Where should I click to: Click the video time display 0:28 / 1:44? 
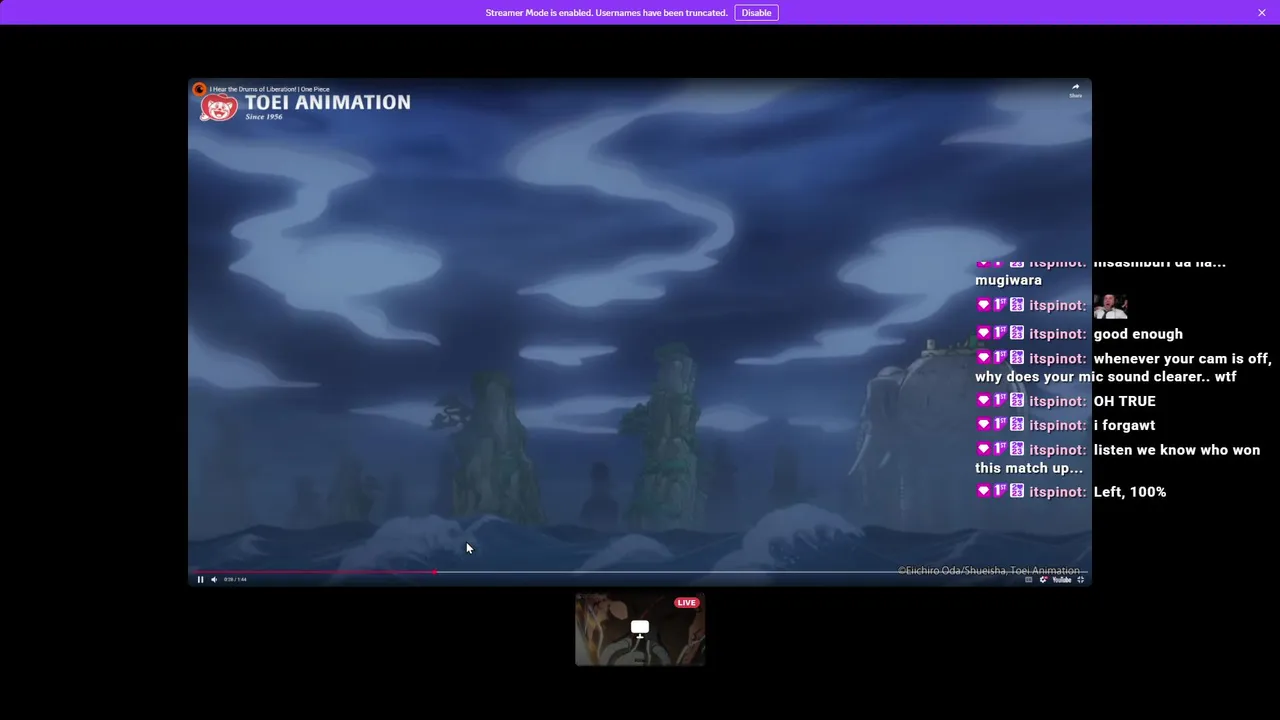(235, 579)
